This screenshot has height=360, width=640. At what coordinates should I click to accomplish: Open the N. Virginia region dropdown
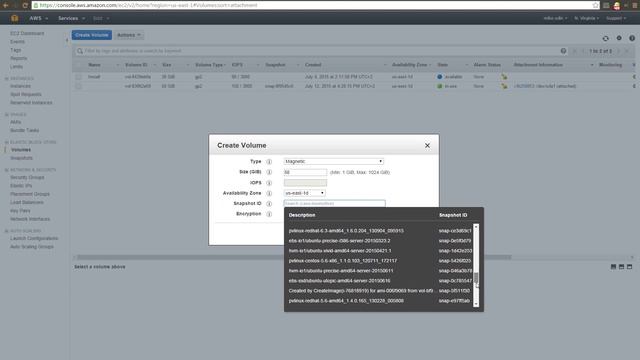[x=587, y=18]
